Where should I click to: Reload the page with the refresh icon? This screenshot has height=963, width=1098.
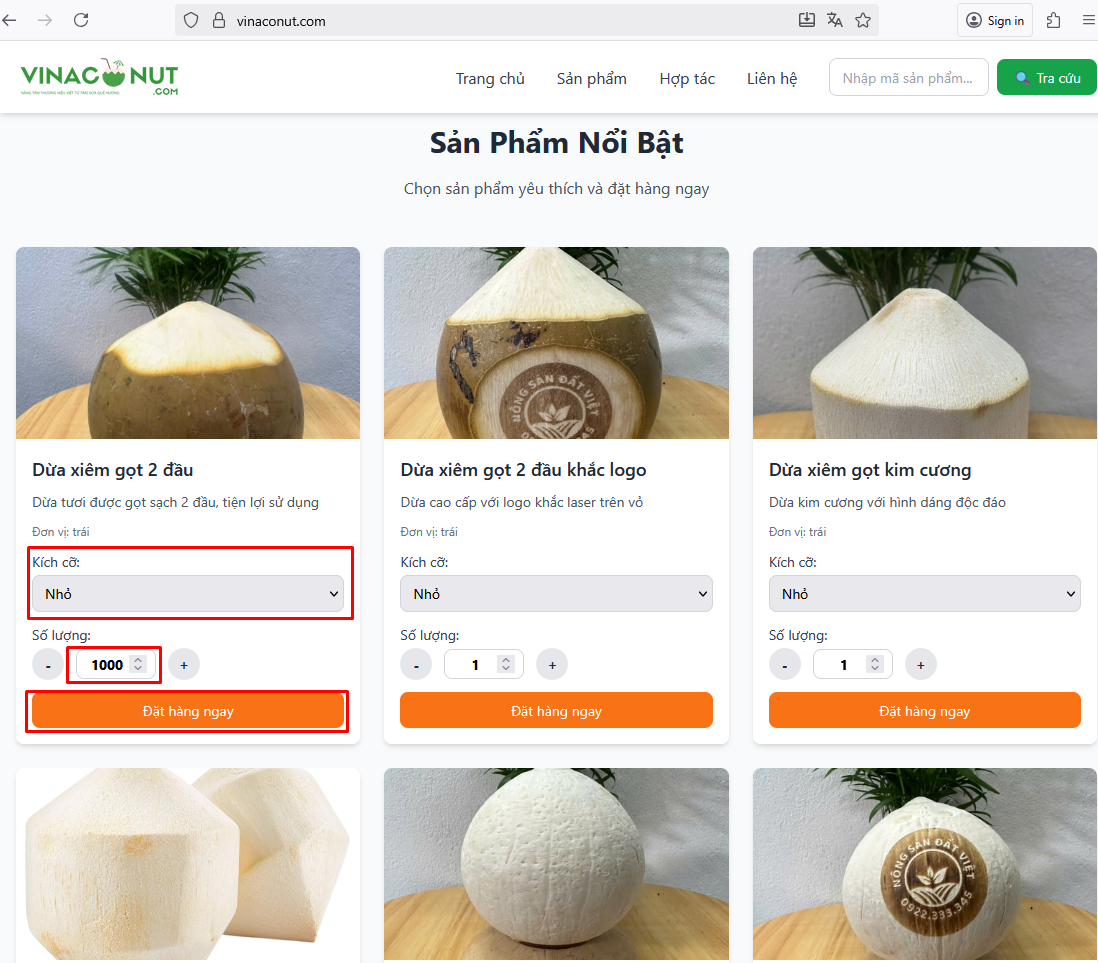tap(81, 19)
